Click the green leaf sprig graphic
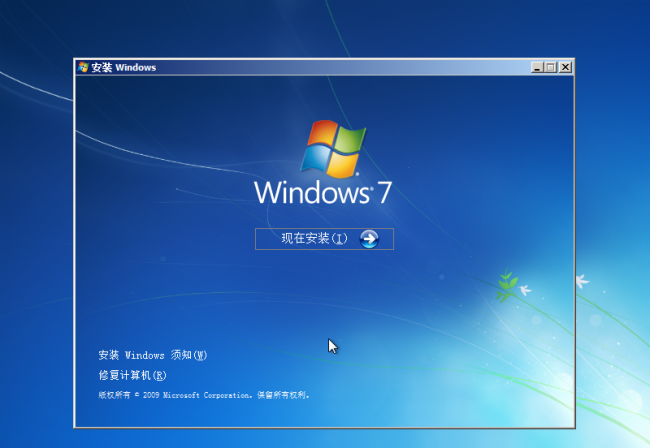Screen dimensions: 650x448 click(507, 286)
